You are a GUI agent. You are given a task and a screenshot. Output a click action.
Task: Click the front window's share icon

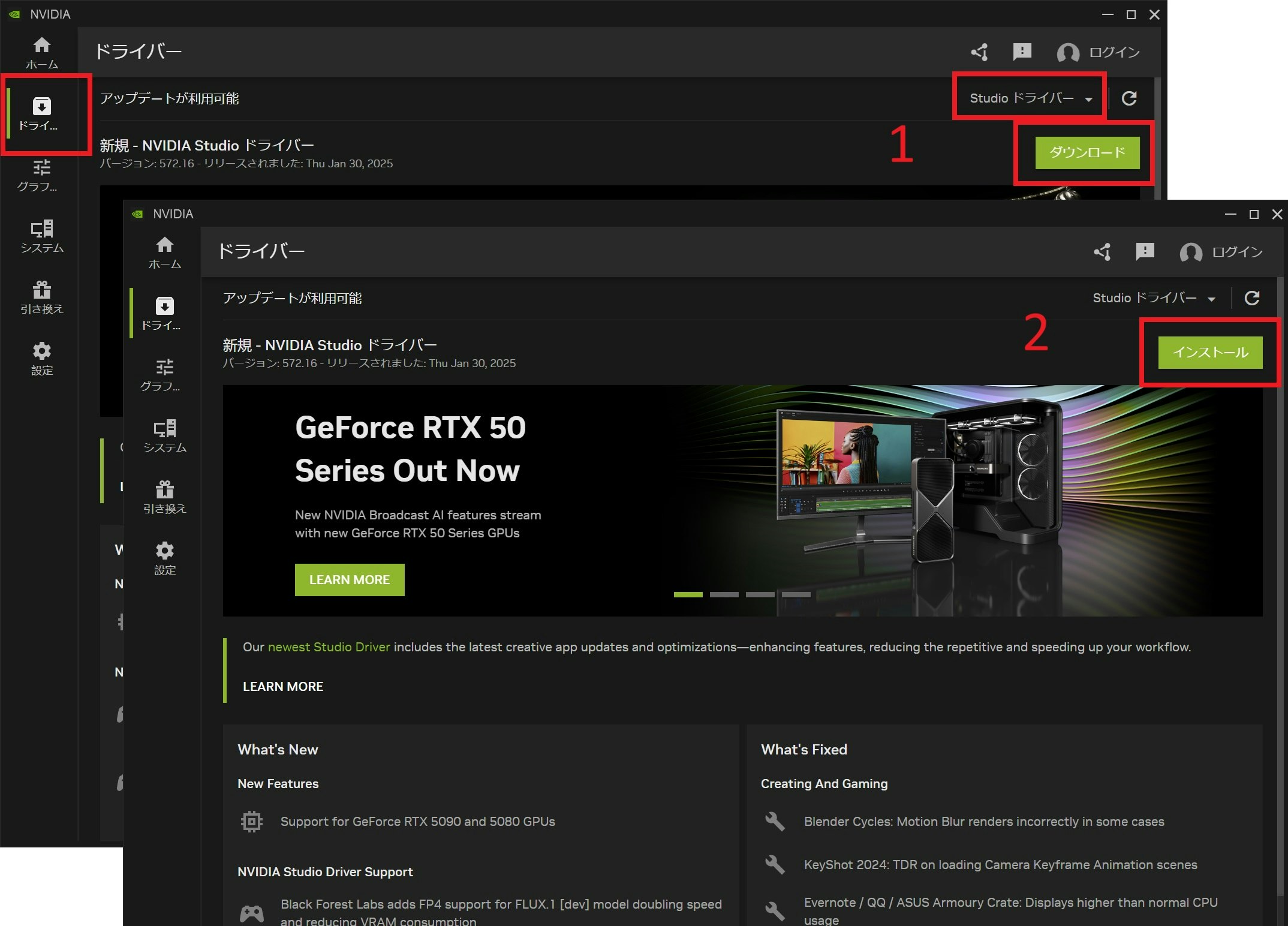(1102, 252)
